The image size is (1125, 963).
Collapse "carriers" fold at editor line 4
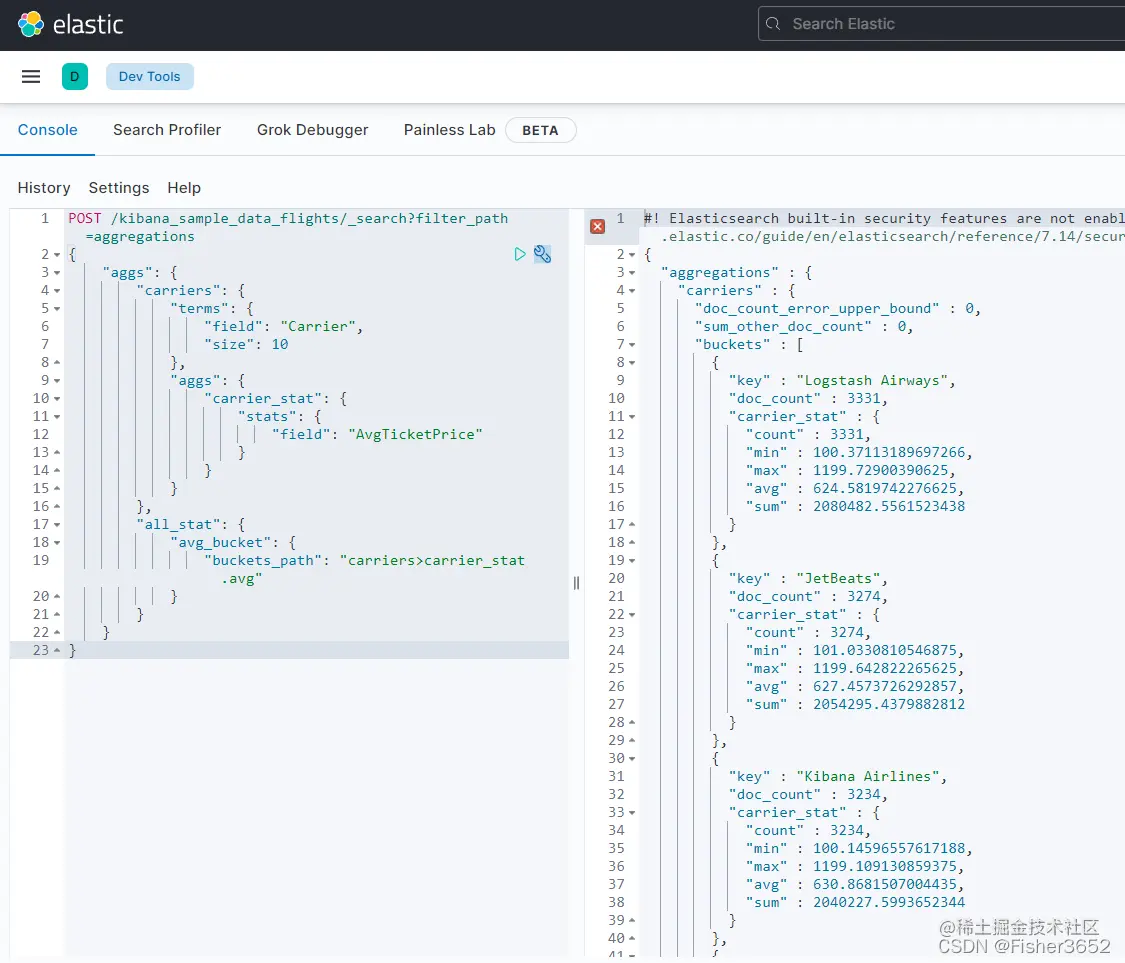57,291
